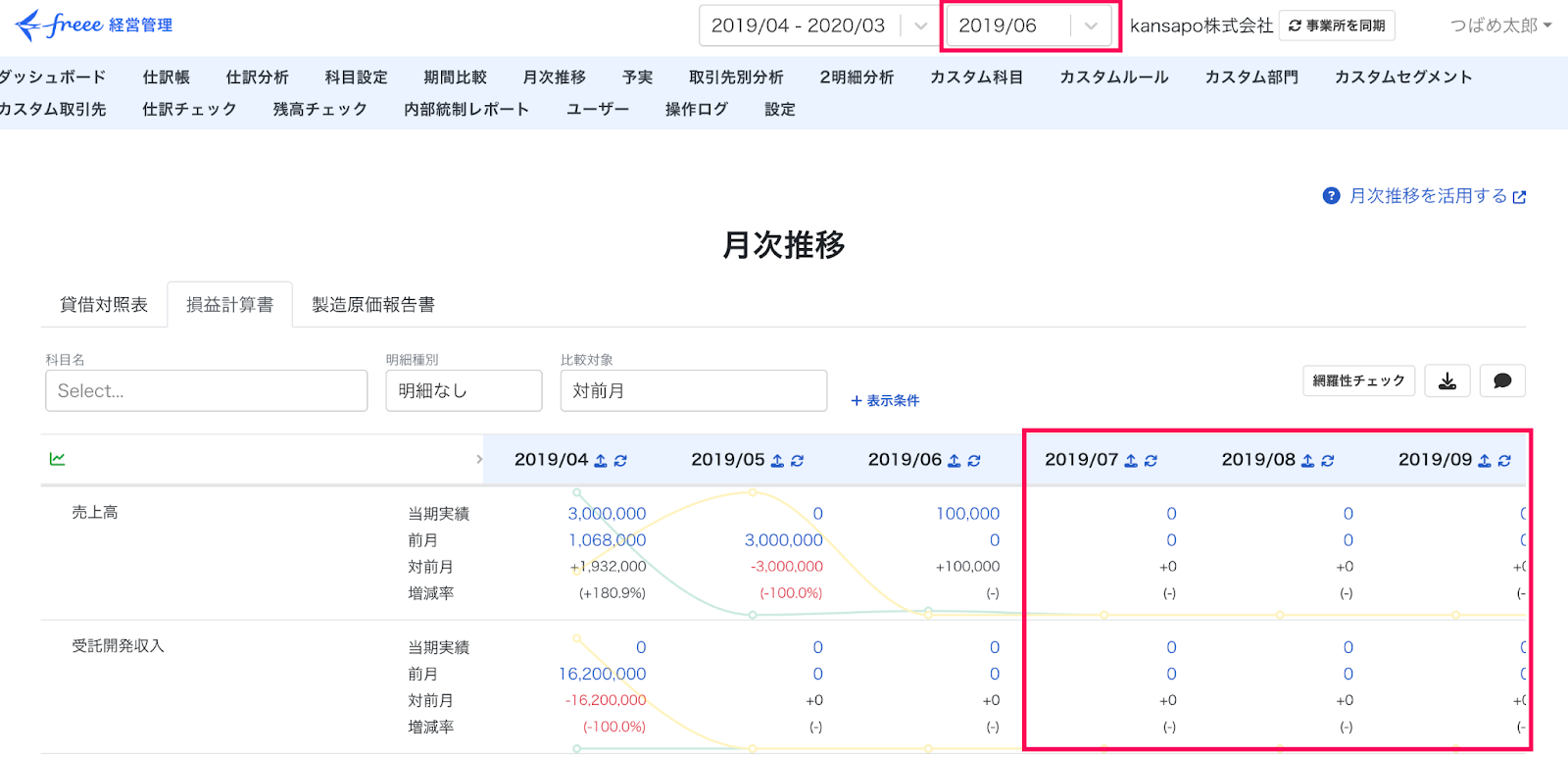
Task: Open the 科目設定 menu item
Action: pyautogui.click(x=356, y=76)
